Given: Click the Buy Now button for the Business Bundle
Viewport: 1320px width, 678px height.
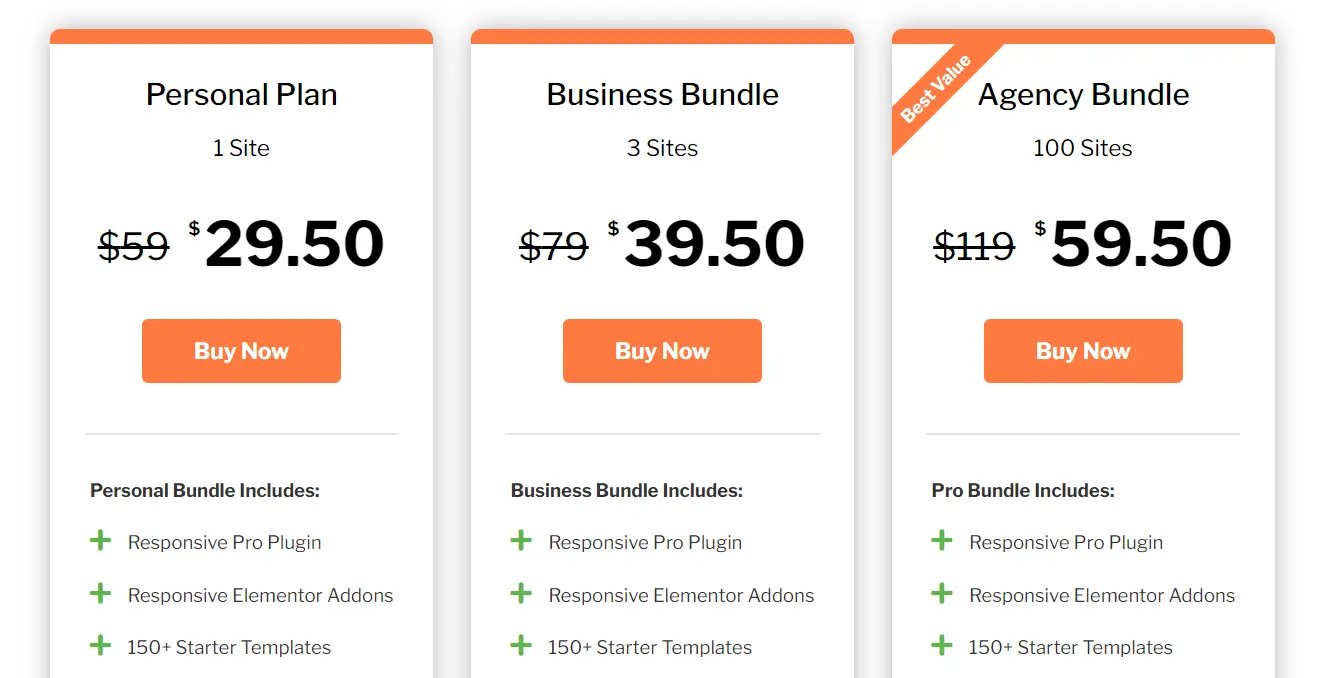Looking at the screenshot, I should coord(662,350).
